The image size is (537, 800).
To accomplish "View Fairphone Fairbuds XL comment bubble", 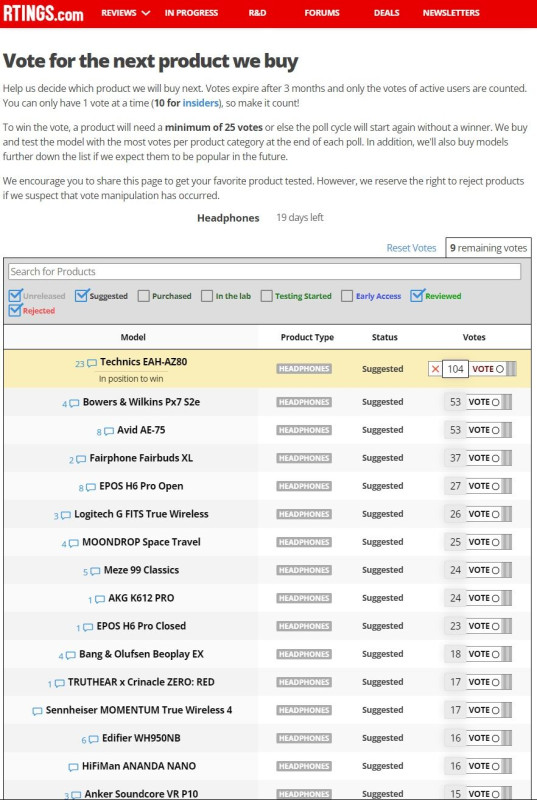I will pyautogui.click(x=77, y=460).
